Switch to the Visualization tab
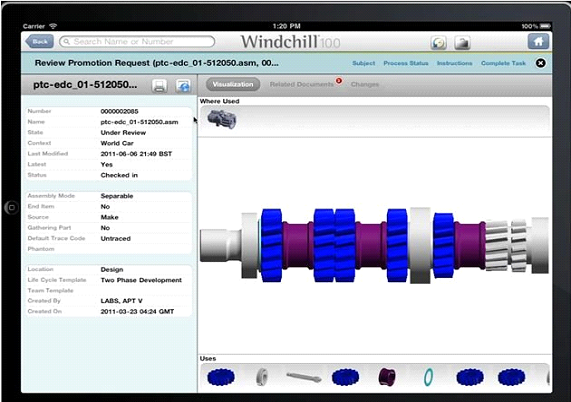 point(233,84)
